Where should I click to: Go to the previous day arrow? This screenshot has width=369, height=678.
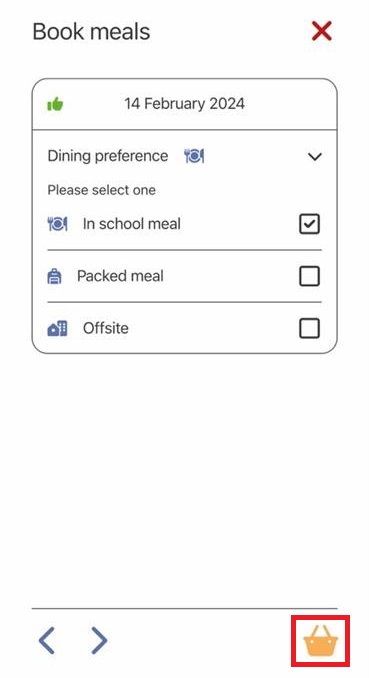[x=47, y=640]
